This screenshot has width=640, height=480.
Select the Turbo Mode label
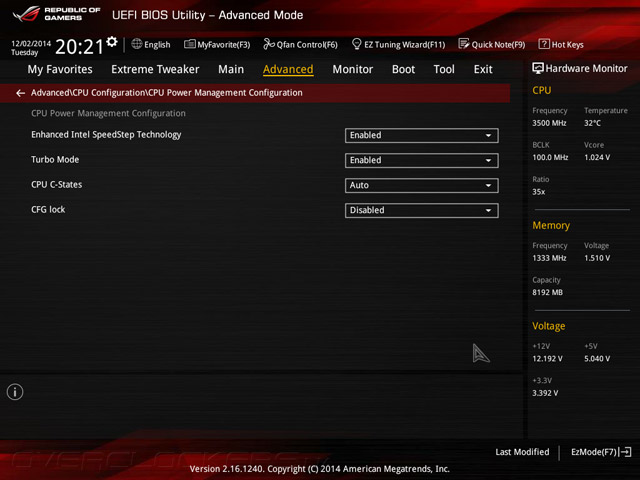click(55, 160)
